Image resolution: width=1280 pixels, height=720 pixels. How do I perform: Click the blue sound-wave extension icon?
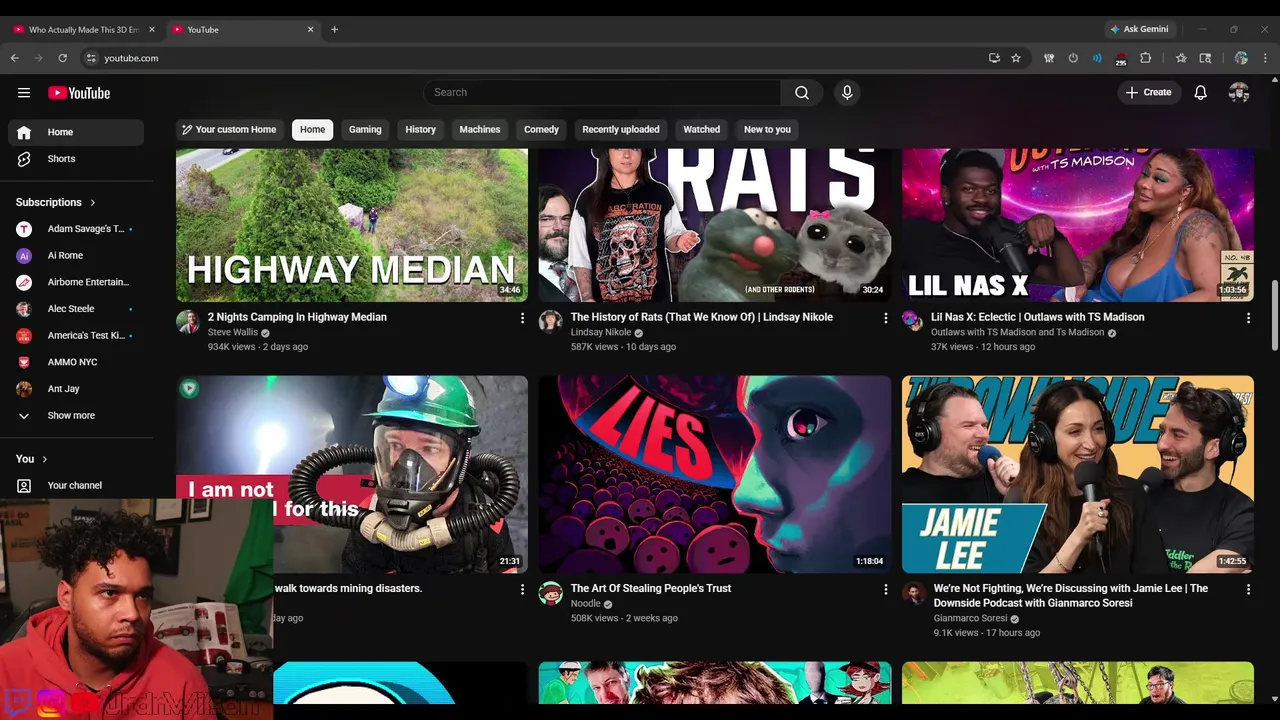click(x=1097, y=58)
